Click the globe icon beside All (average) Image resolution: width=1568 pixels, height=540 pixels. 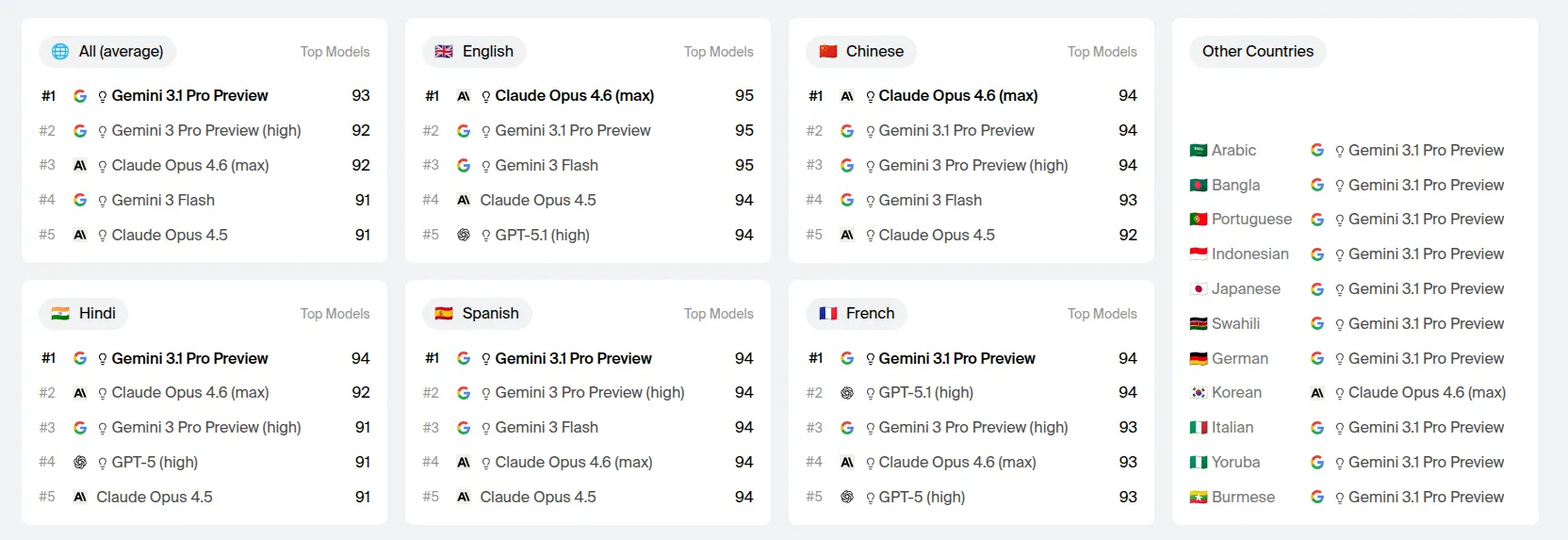point(60,51)
